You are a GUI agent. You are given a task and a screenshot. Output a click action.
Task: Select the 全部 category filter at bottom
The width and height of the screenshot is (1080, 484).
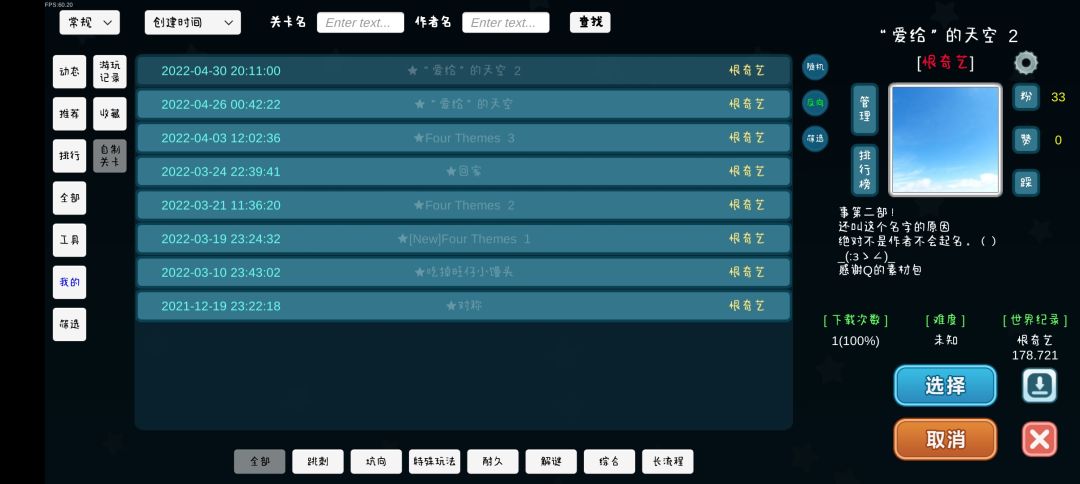pyautogui.click(x=260, y=461)
